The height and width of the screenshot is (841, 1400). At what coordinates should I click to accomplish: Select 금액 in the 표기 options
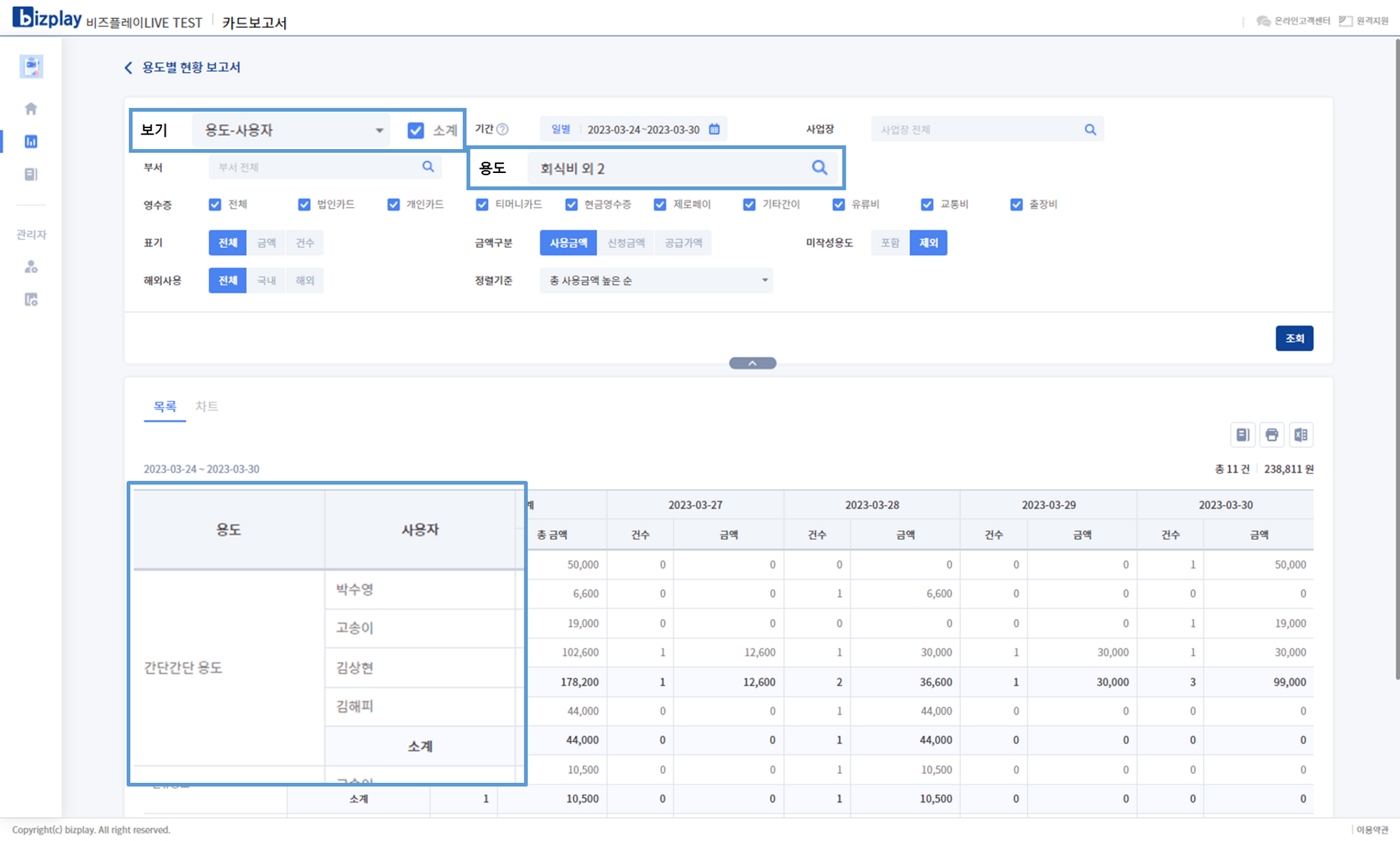(266, 243)
